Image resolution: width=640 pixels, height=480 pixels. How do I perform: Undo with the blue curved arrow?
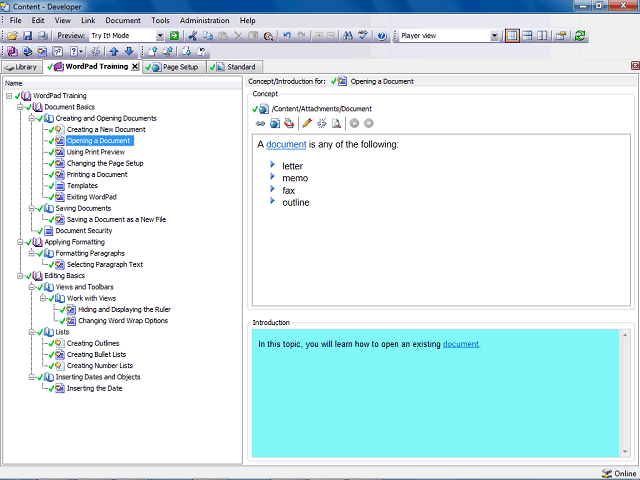pyautogui.click(x=287, y=36)
